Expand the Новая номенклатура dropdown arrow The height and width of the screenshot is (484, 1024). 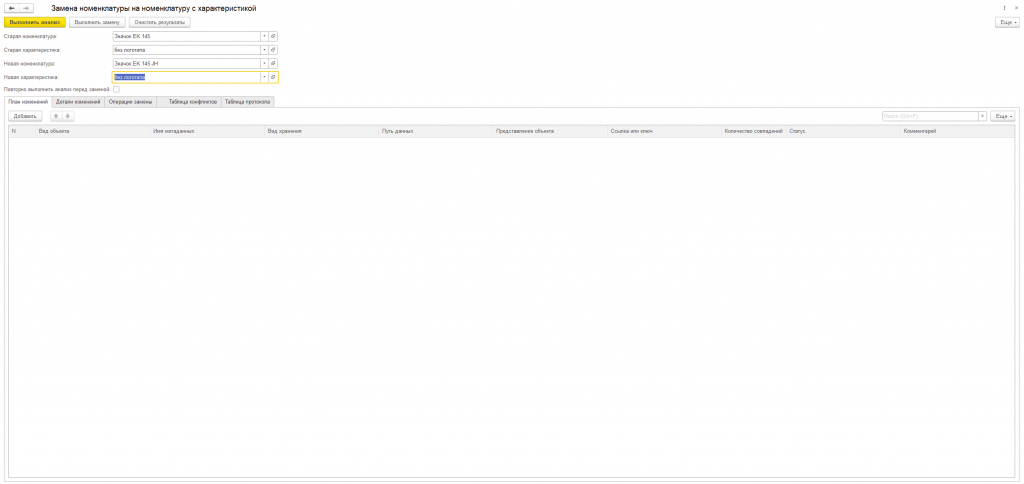pyautogui.click(x=264, y=63)
